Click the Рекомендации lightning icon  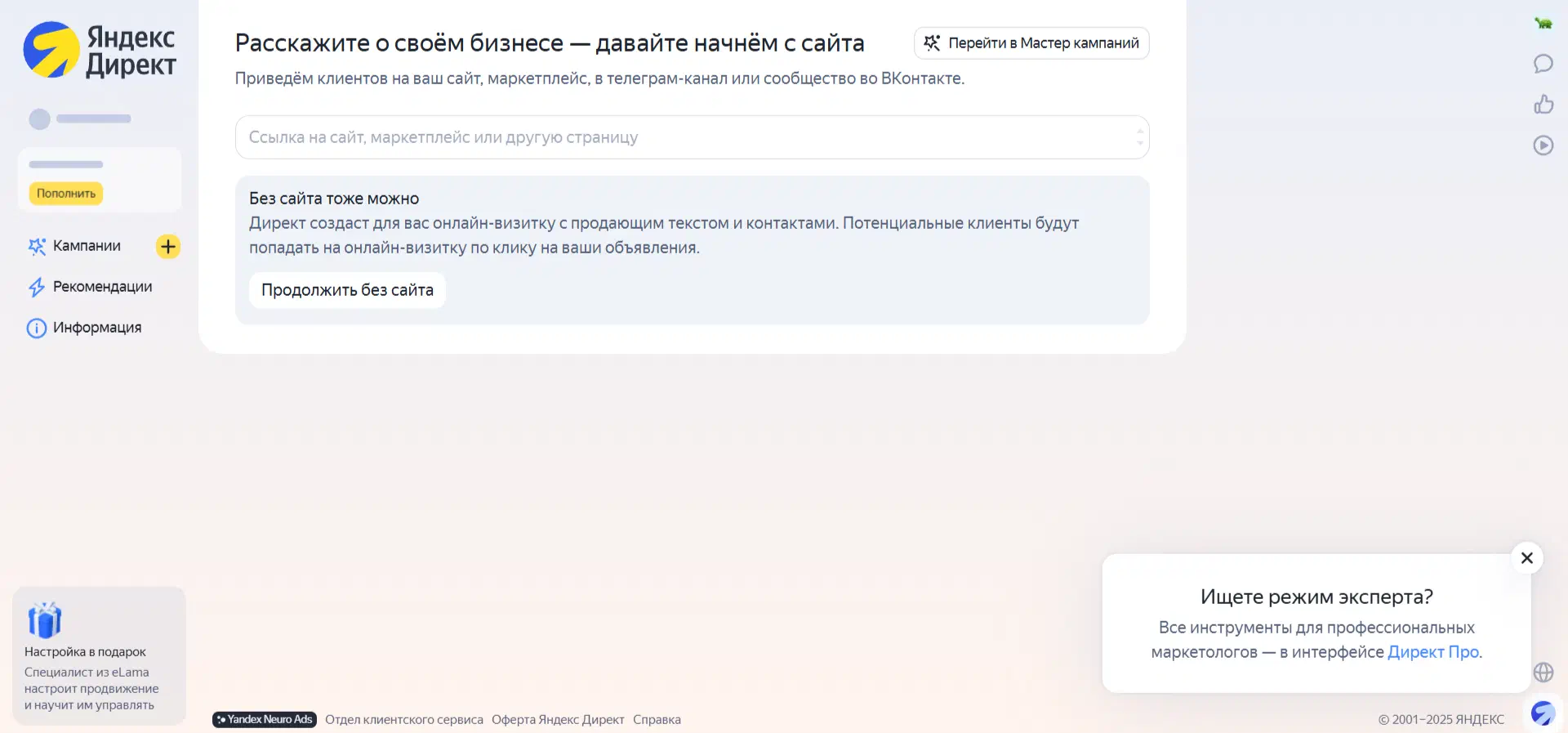(37, 287)
